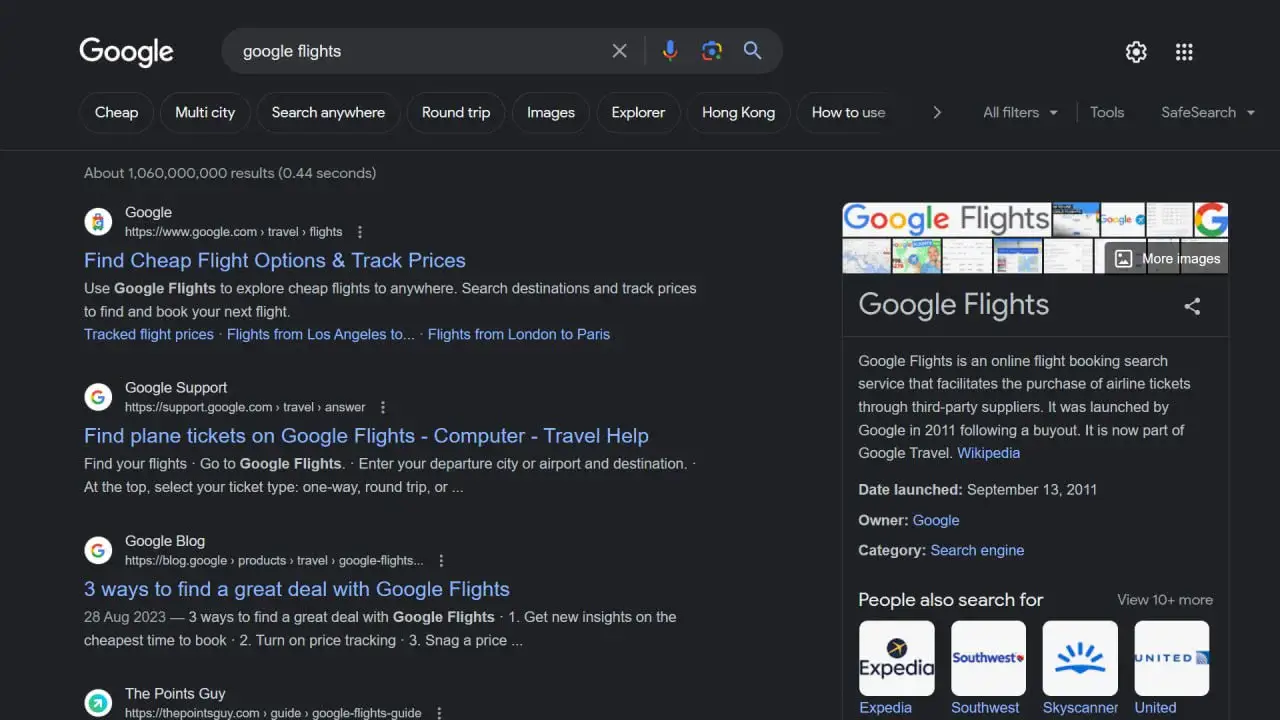Screen dimensions: 1280x720
Task: Click the Google logo
Action: pyautogui.click(x=126, y=52)
